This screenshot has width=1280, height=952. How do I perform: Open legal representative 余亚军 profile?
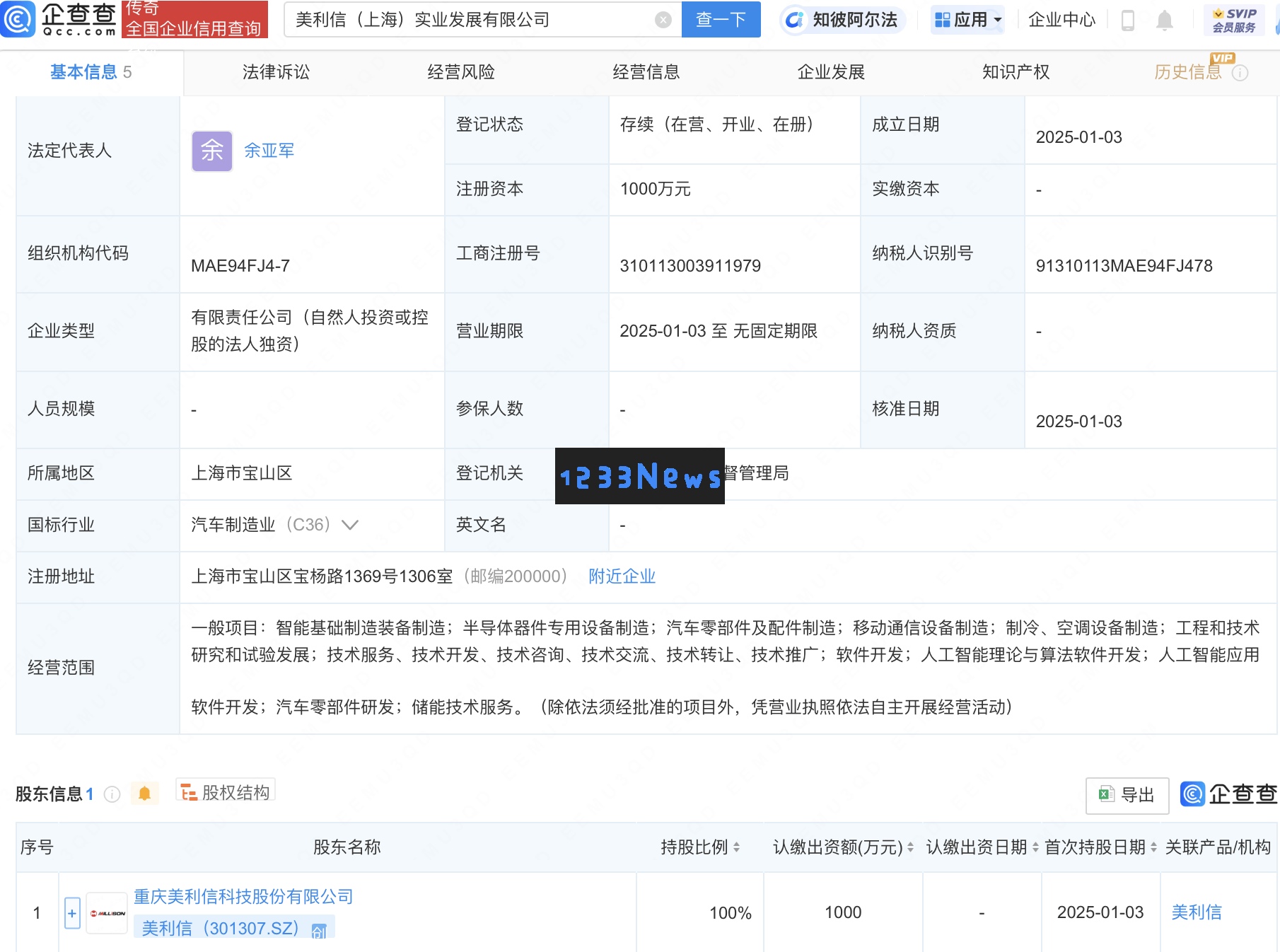coord(269,151)
